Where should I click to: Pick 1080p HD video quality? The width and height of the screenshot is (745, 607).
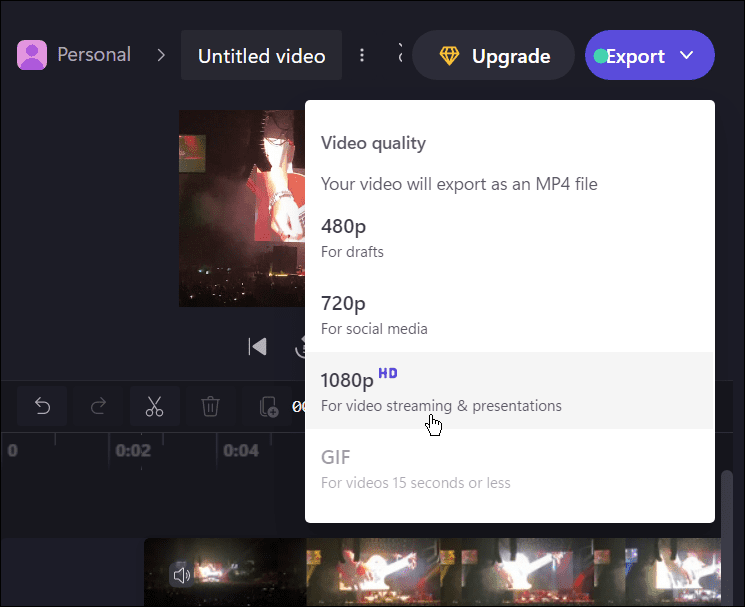[x=510, y=390]
